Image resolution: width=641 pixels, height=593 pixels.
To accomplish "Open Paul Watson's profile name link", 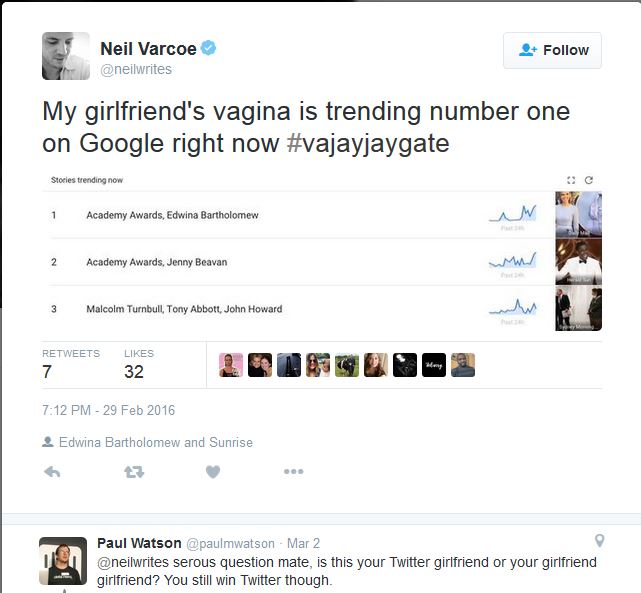I will (x=138, y=543).
